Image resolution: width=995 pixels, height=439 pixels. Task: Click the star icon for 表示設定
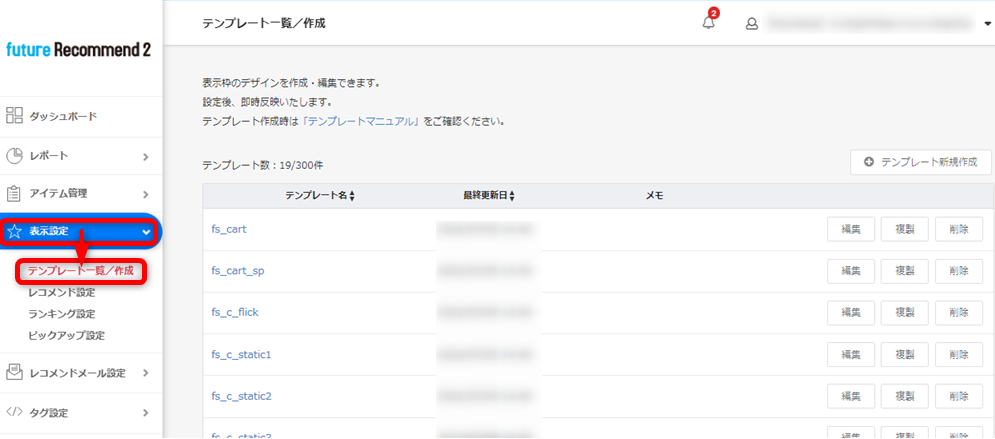[x=14, y=232]
